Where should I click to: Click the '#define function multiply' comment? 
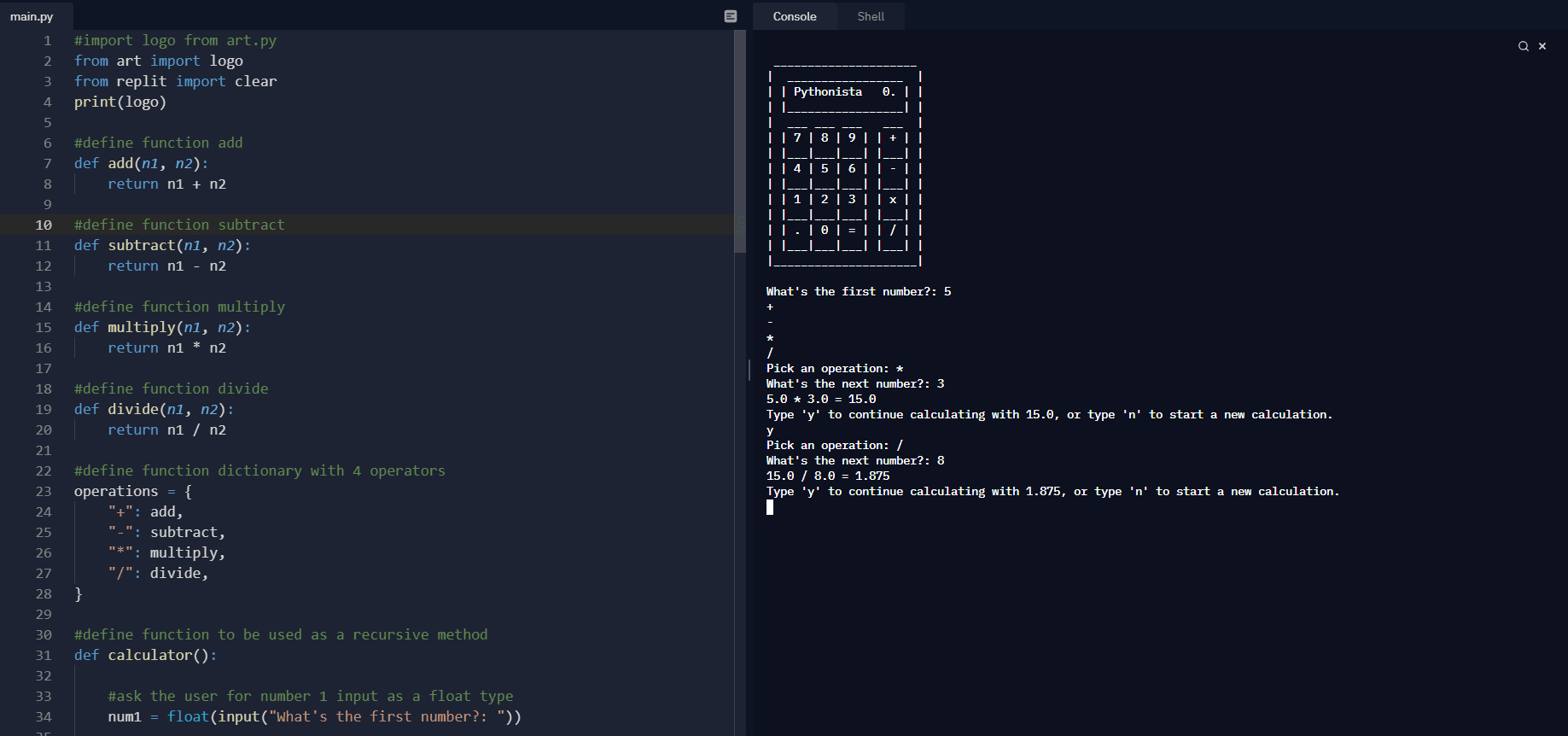179,307
